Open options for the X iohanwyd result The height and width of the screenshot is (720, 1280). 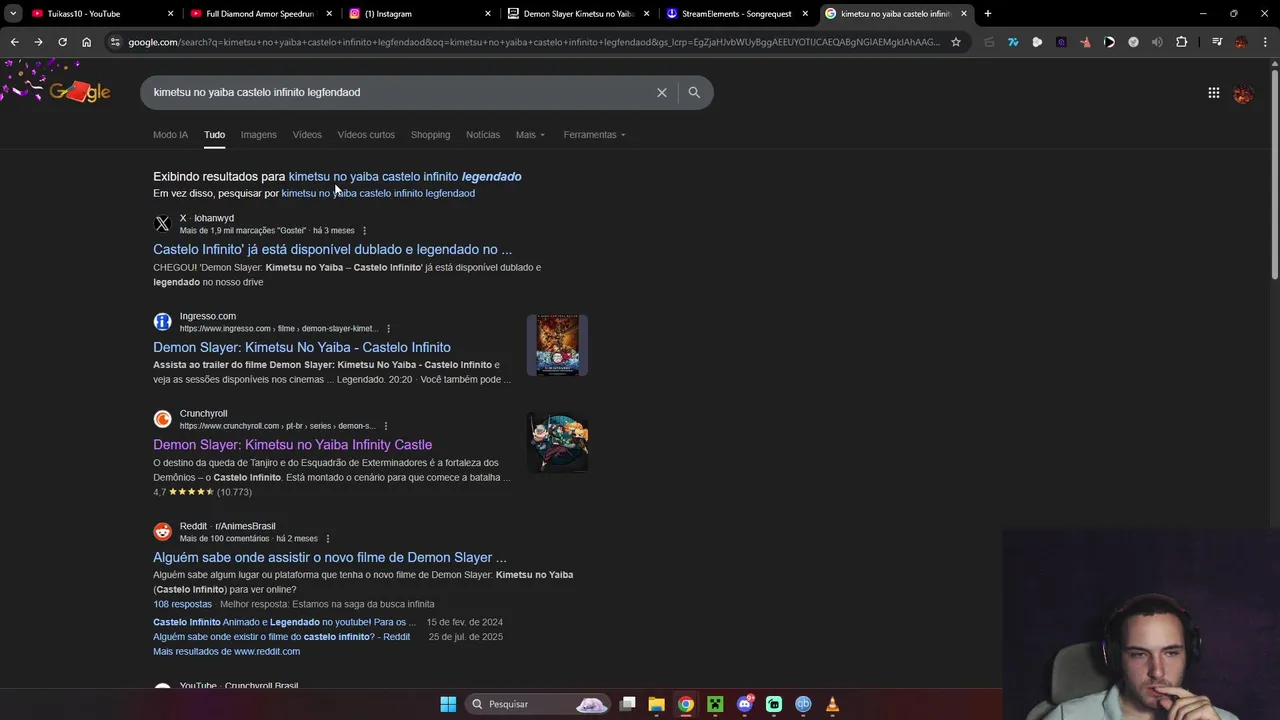[x=364, y=231]
